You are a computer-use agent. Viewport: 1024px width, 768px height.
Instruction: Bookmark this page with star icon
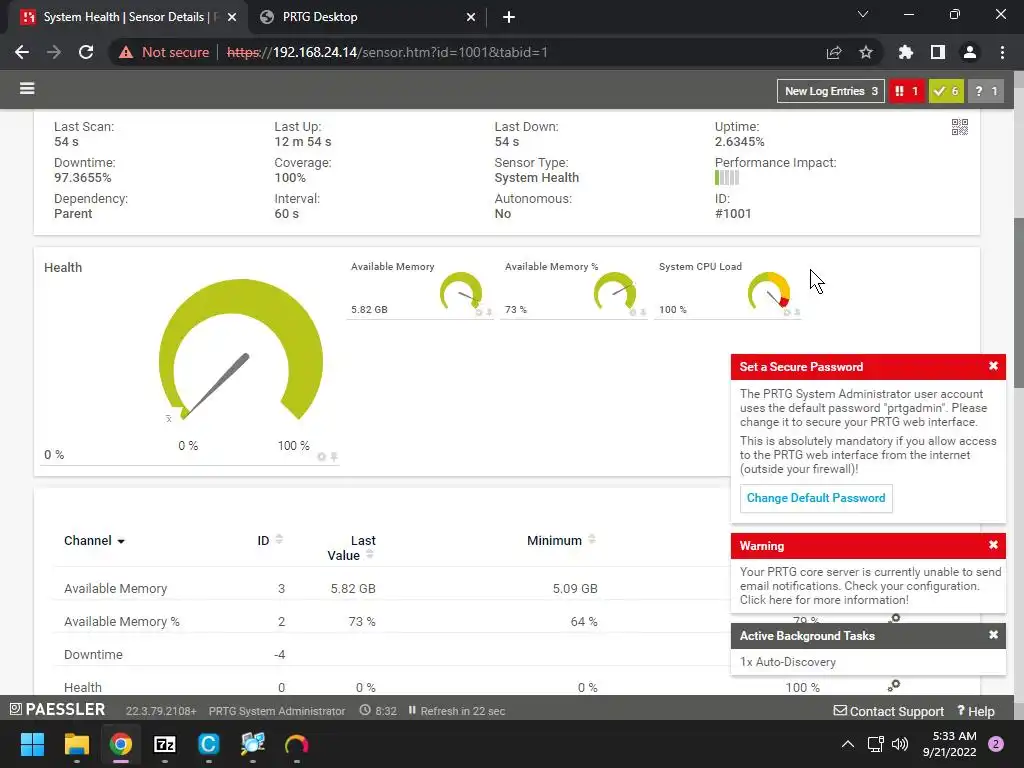tap(866, 52)
